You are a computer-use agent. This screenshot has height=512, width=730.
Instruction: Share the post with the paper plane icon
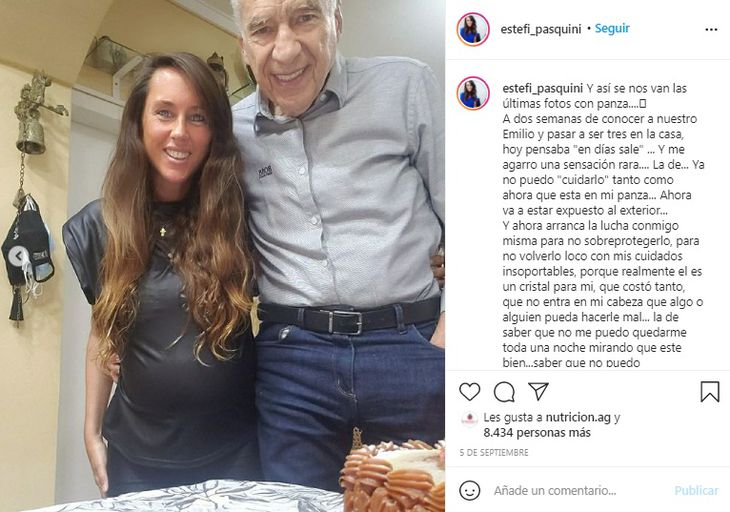pyautogui.click(x=538, y=391)
